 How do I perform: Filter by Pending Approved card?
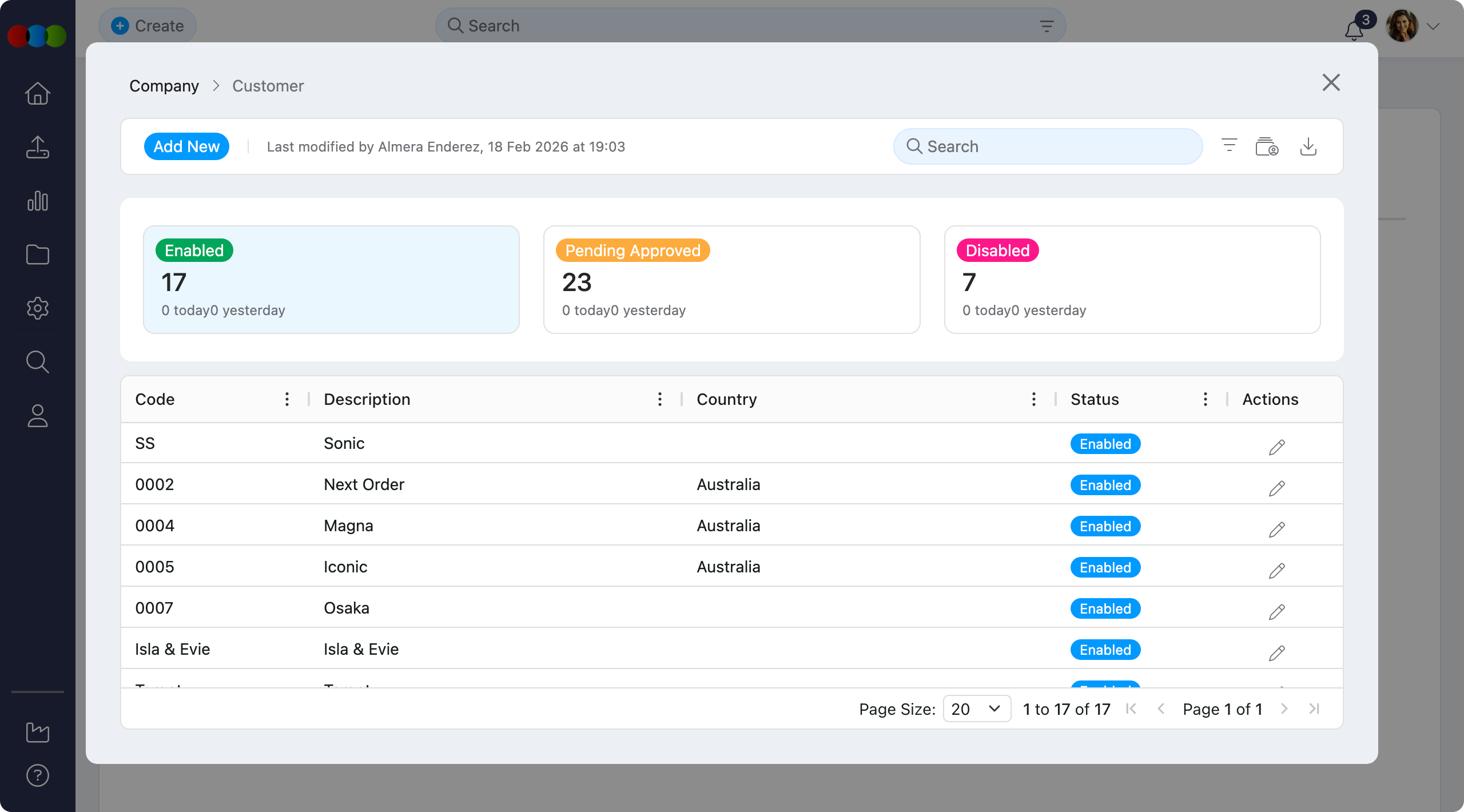coord(731,280)
